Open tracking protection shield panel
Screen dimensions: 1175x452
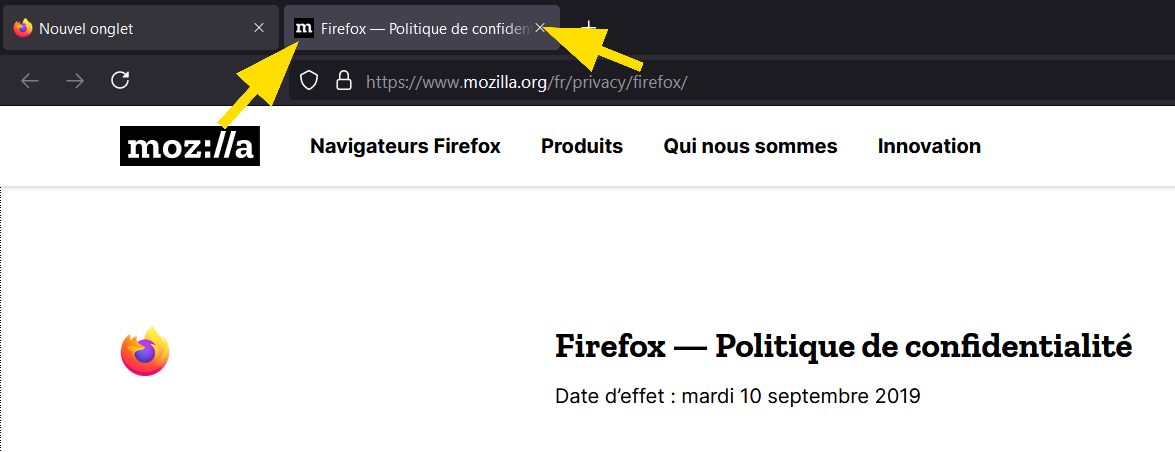pyautogui.click(x=309, y=80)
